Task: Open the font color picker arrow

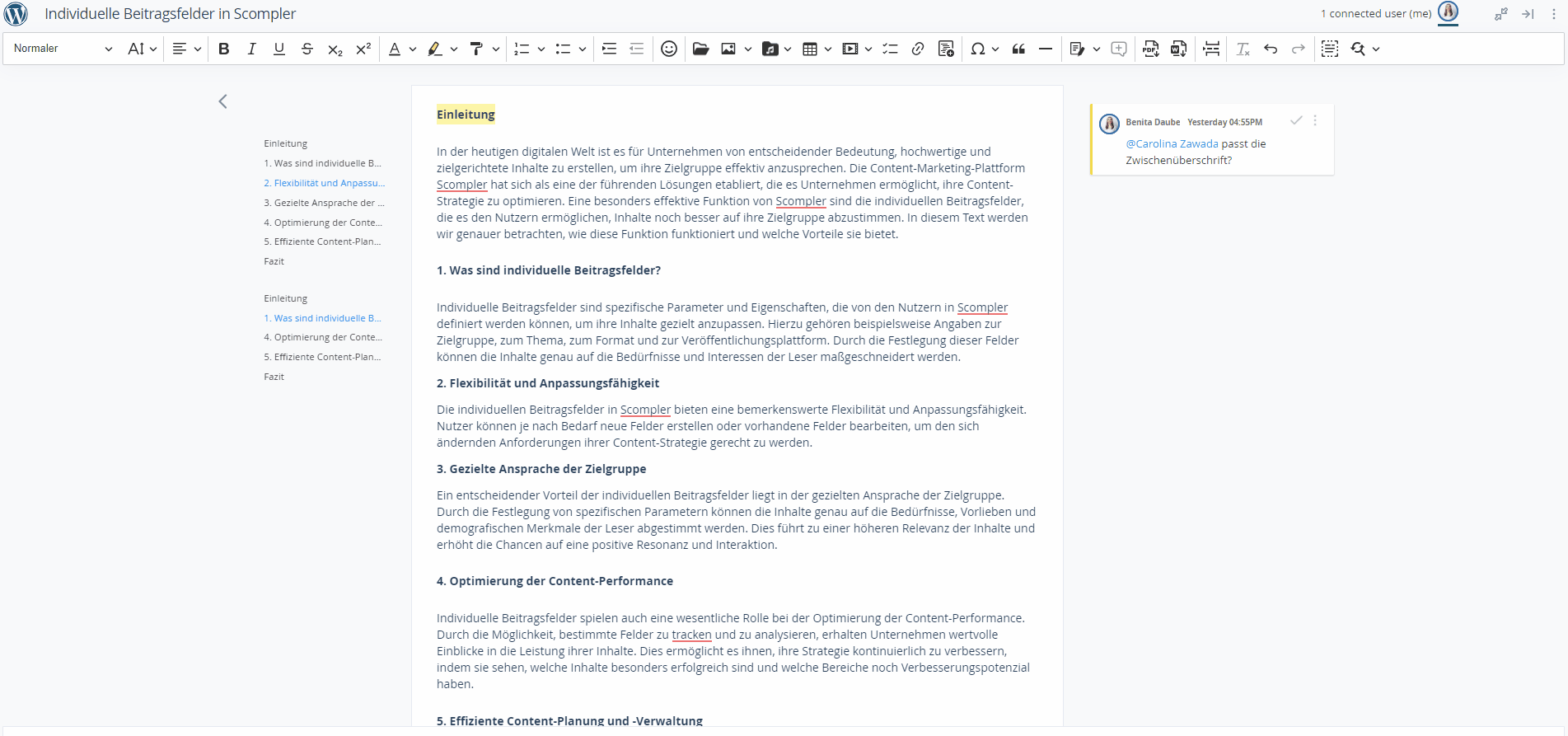Action: pos(413,49)
